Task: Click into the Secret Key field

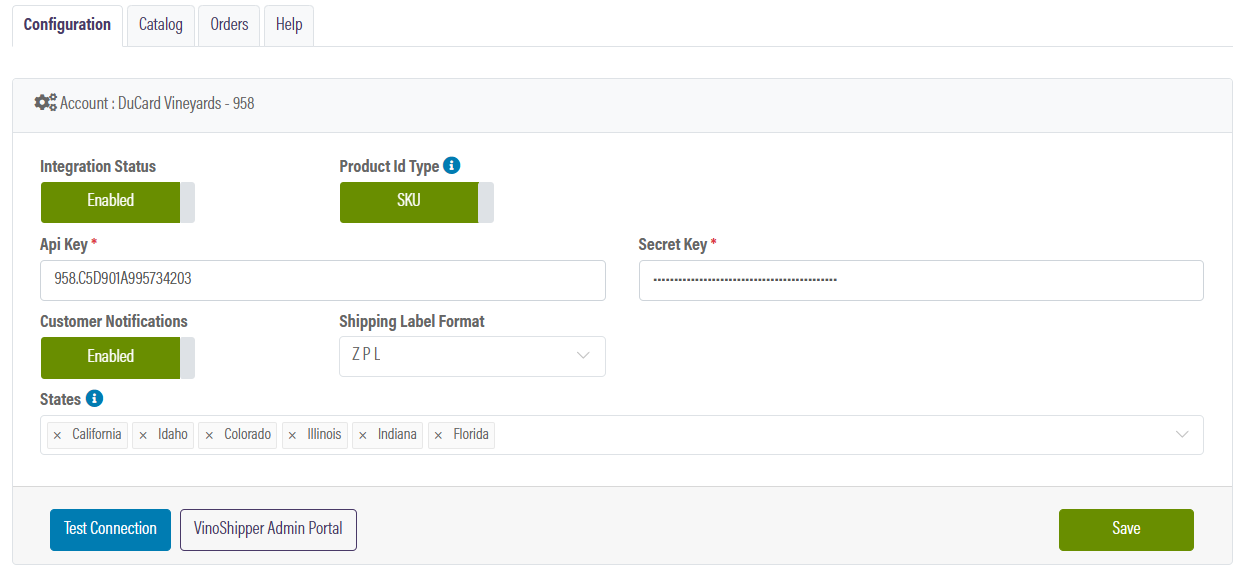Action: (x=921, y=280)
